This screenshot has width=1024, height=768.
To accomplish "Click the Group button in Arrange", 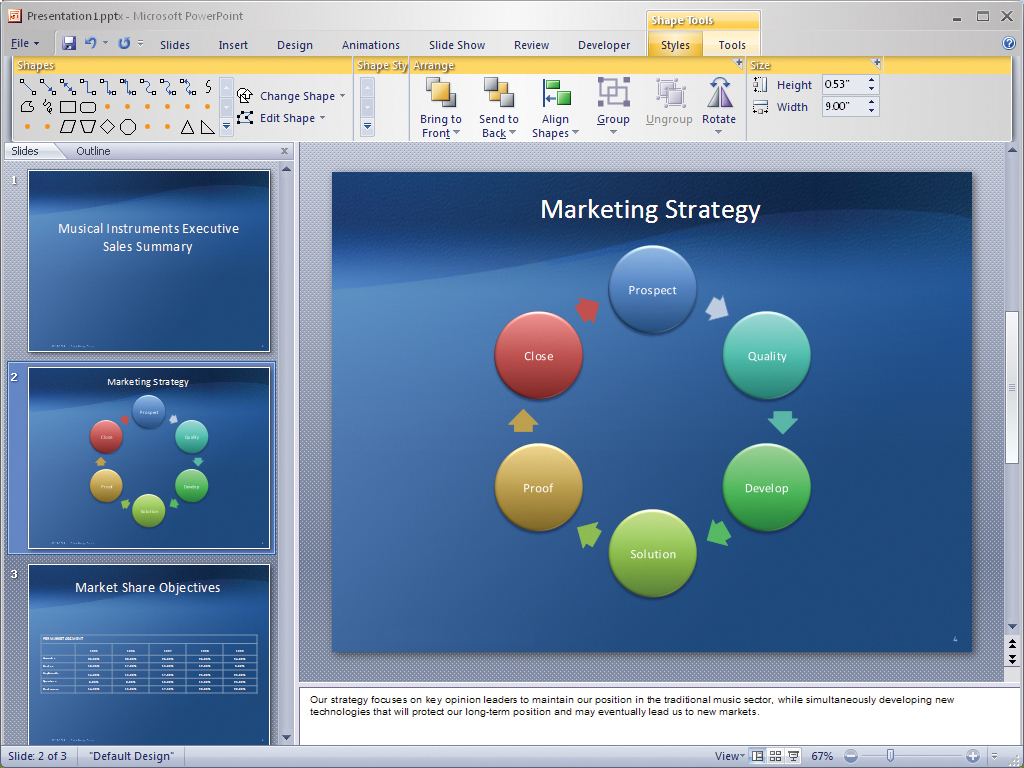I will pos(613,106).
